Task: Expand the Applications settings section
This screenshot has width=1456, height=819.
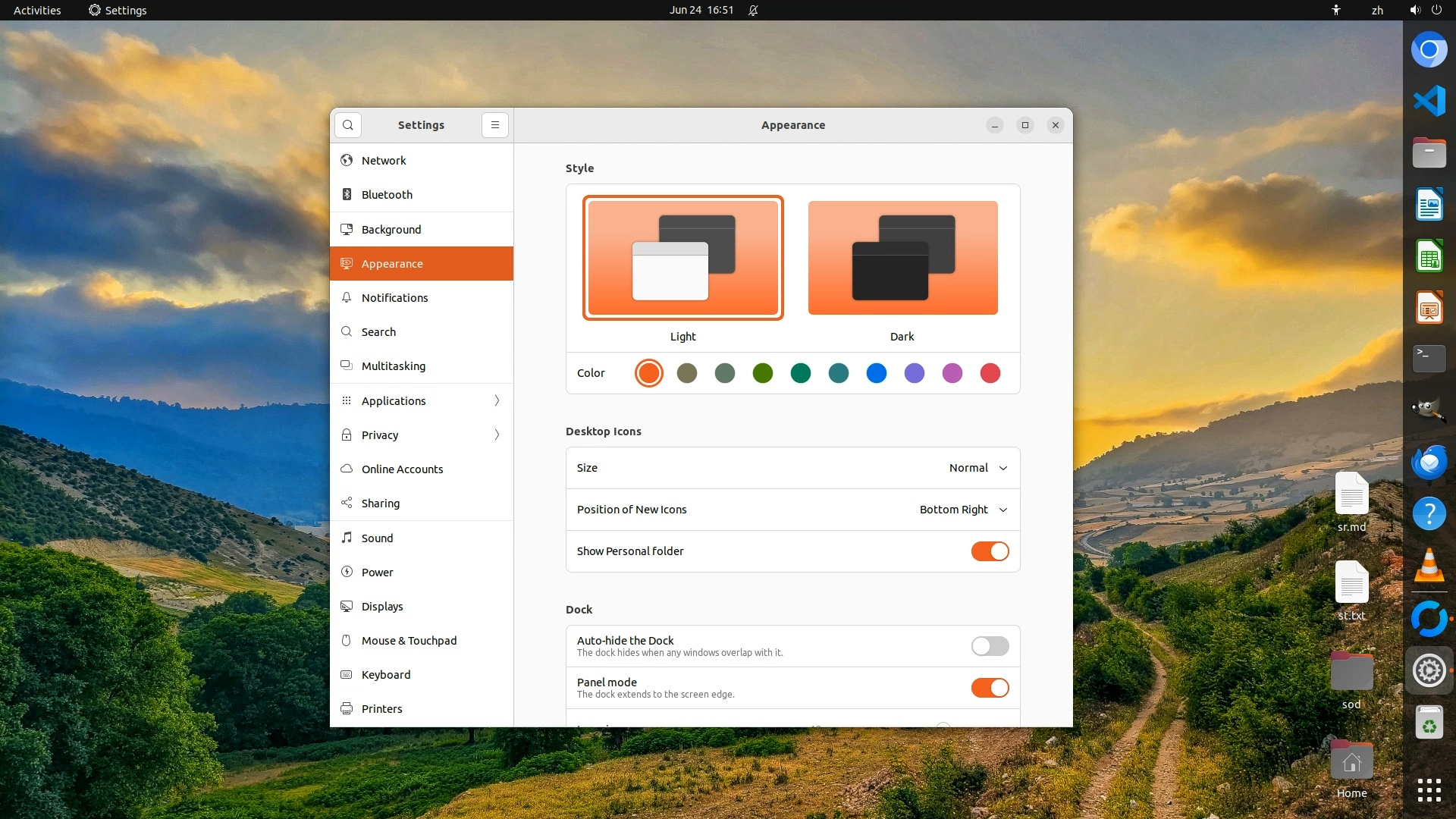Action: coord(421,400)
